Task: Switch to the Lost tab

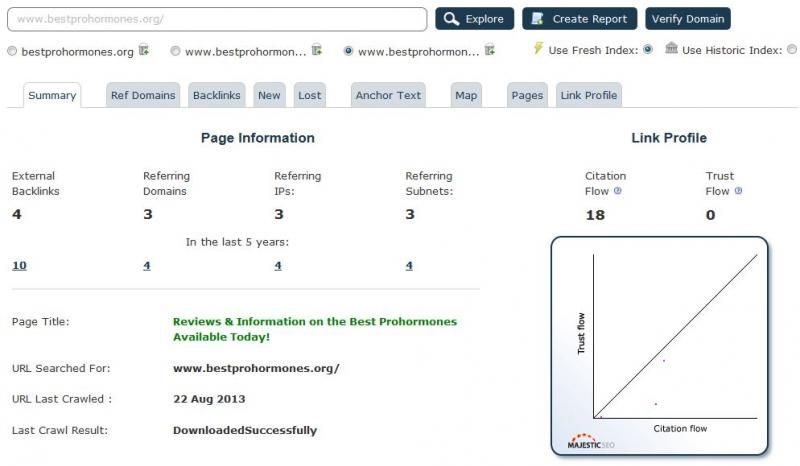Action: click(x=310, y=95)
